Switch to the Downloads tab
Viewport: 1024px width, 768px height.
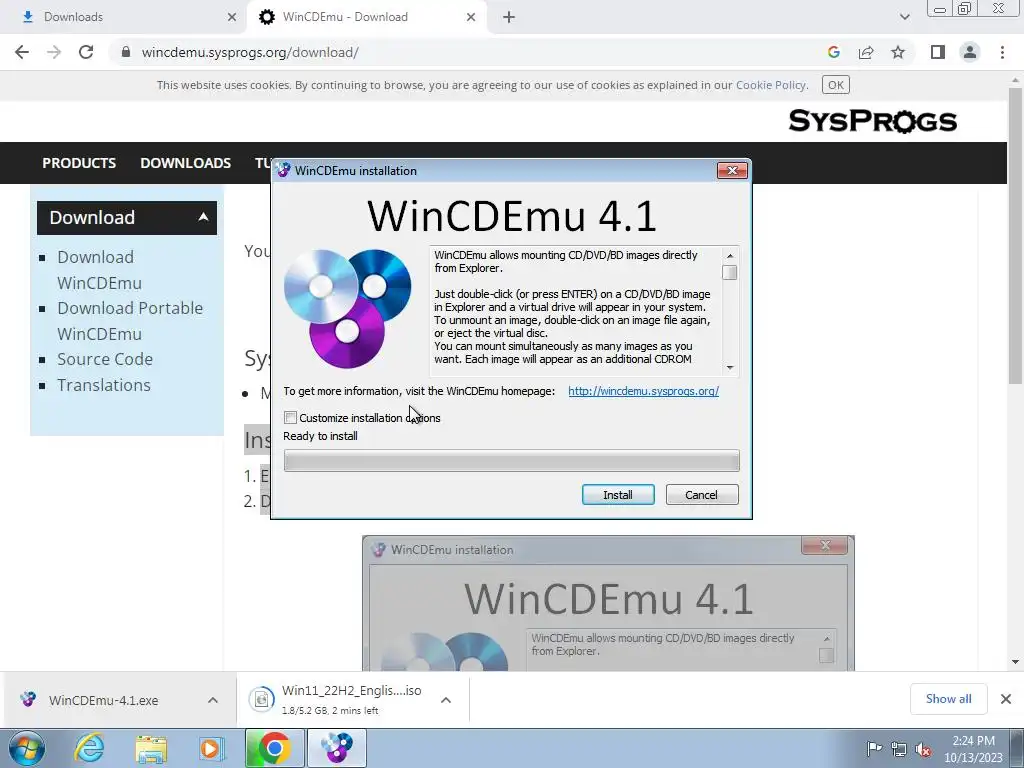pyautogui.click(x=124, y=17)
